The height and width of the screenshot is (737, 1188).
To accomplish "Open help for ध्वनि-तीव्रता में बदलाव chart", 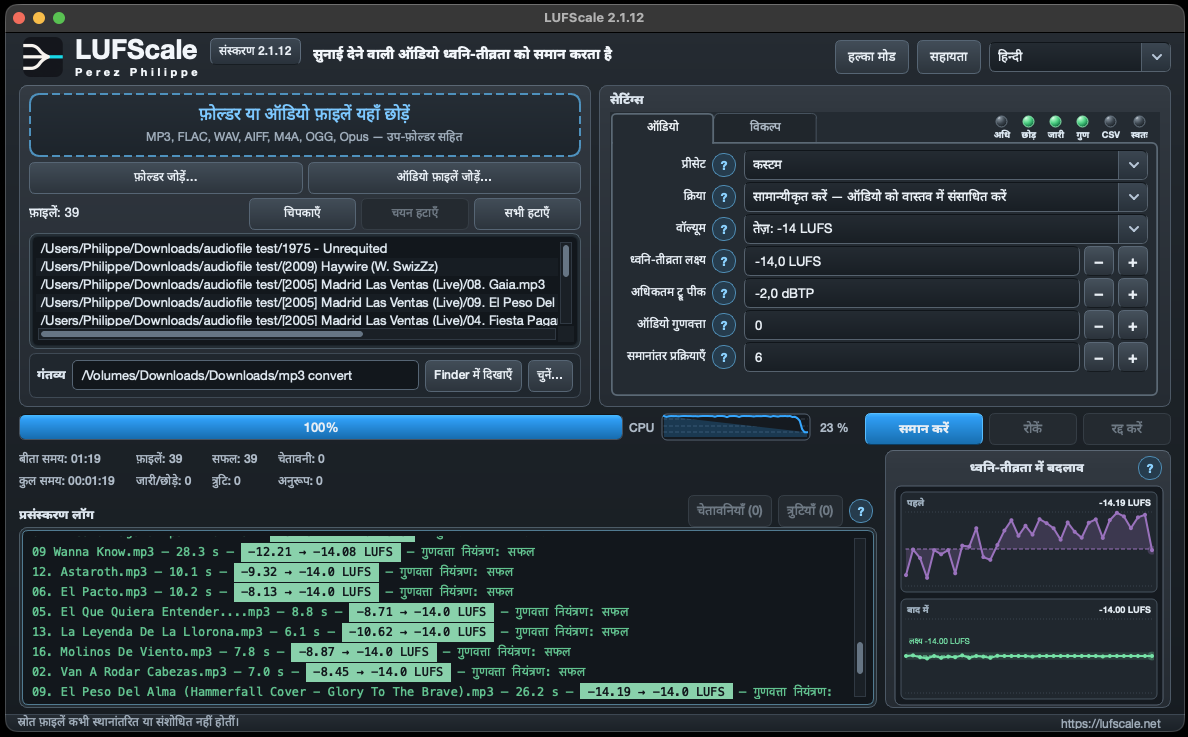I will [x=1149, y=468].
